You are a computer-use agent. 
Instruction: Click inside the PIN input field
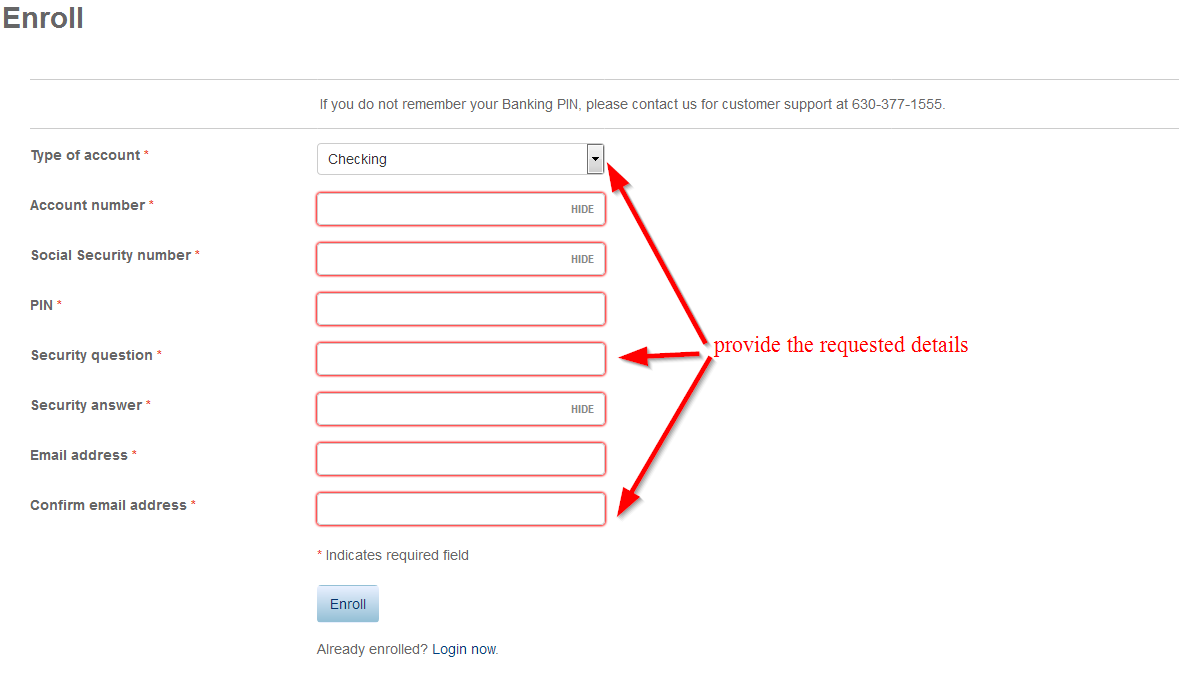(x=461, y=309)
